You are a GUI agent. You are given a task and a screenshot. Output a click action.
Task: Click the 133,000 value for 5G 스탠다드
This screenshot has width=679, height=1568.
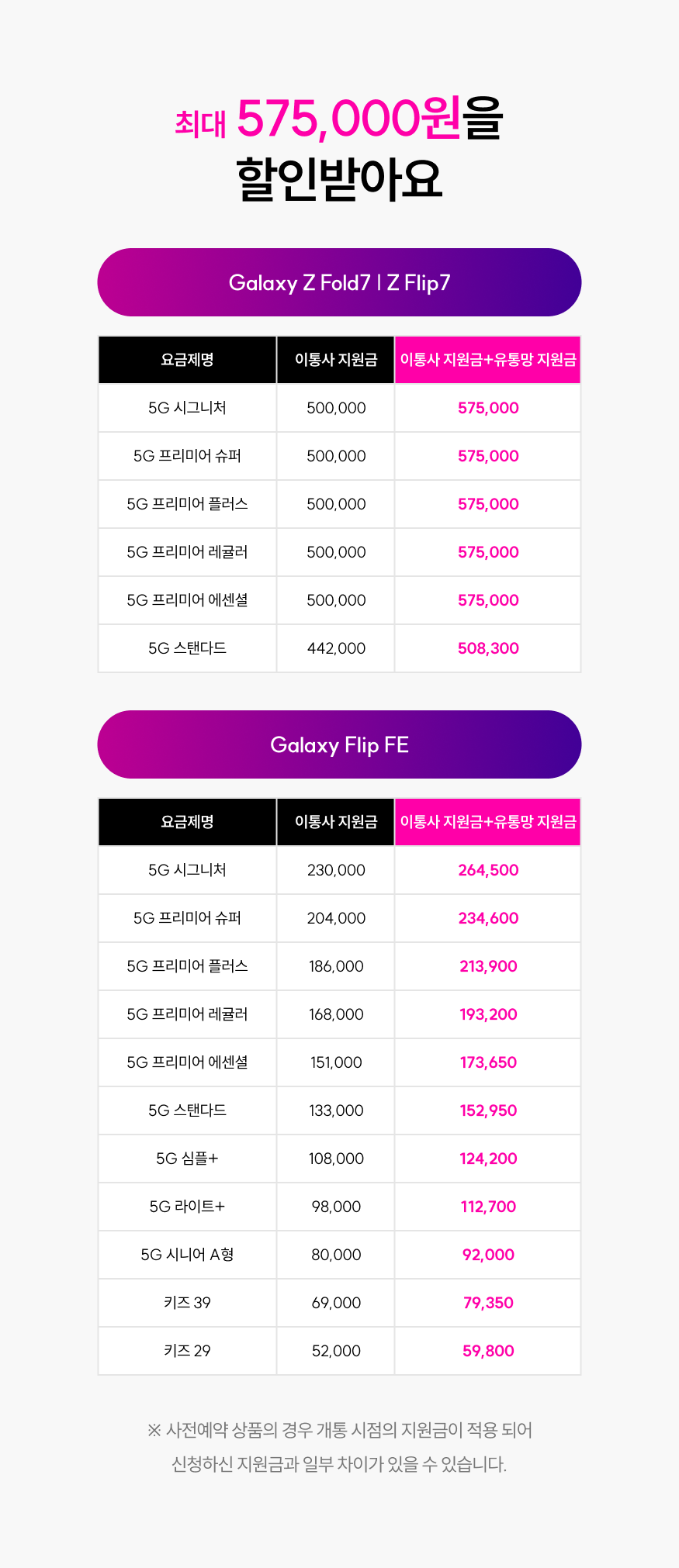(336, 1110)
